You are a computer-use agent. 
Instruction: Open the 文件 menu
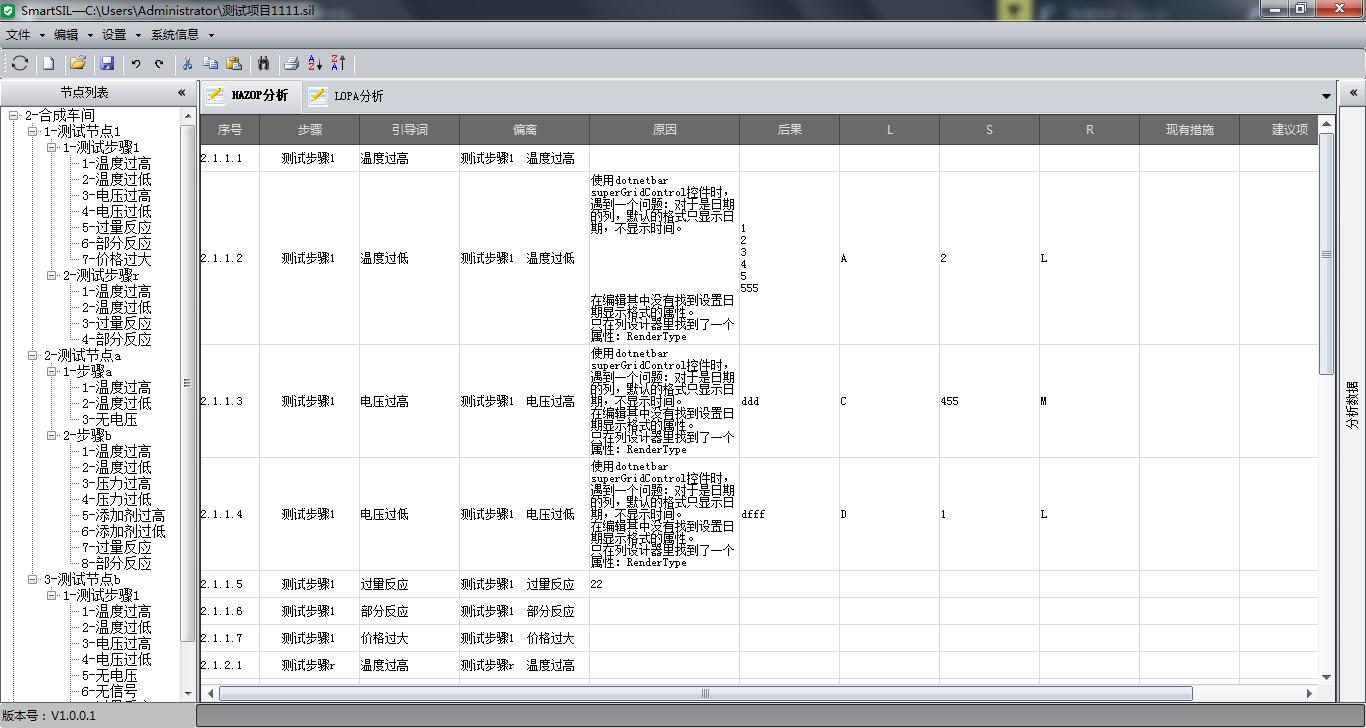pyautogui.click(x=19, y=35)
